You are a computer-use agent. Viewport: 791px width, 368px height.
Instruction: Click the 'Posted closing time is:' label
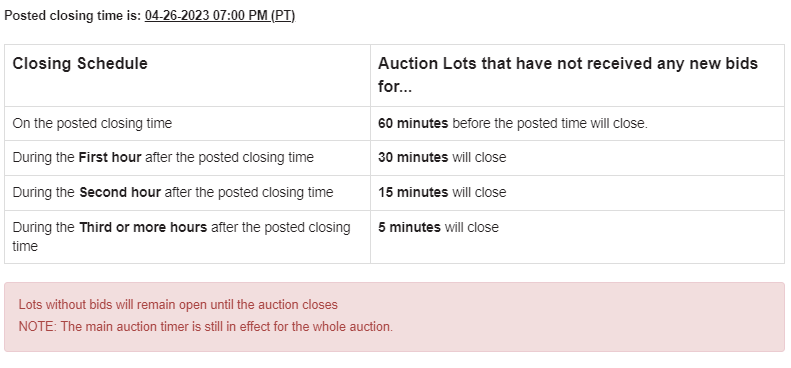(x=73, y=16)
